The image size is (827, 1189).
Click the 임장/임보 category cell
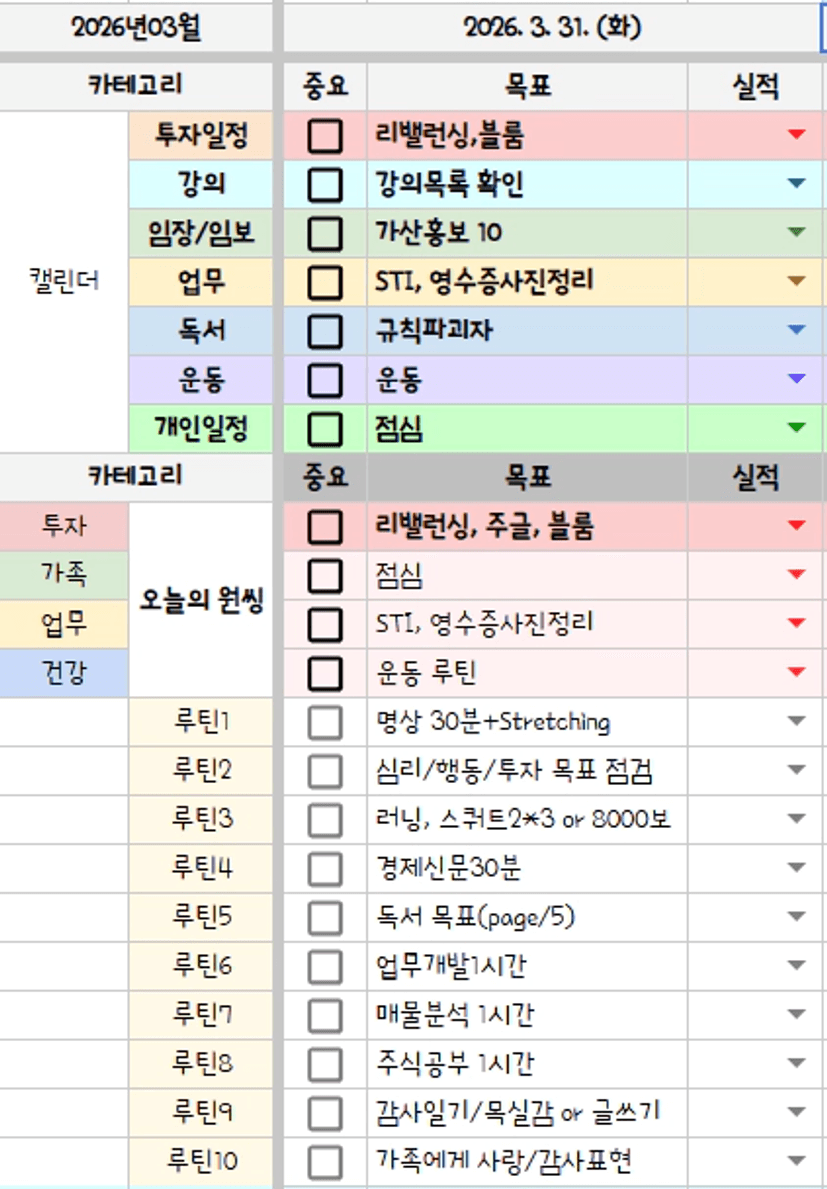pos(201,233)
